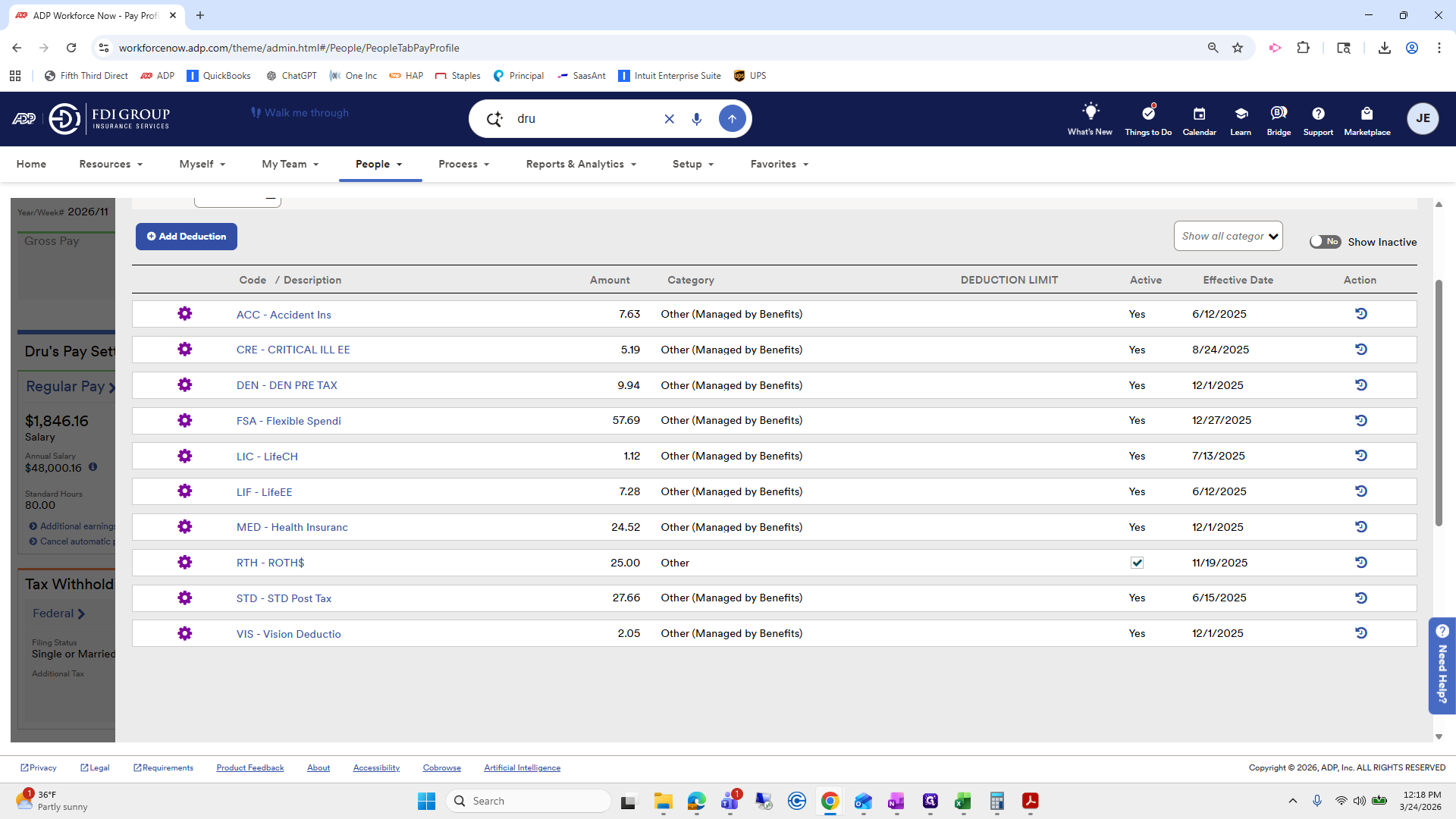Screen dimensions: 1456x819
Task: Open Excel from the Windows taskbar
Action: pos(963,801)
